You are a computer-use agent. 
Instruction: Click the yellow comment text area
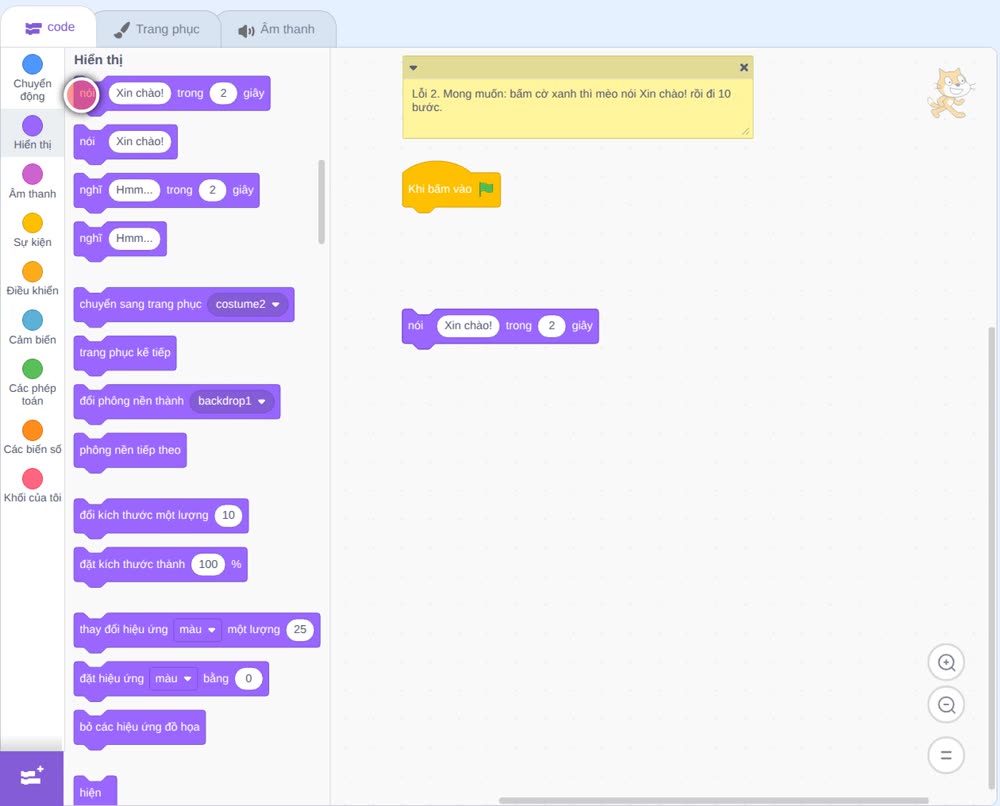(x=577, y=108)
